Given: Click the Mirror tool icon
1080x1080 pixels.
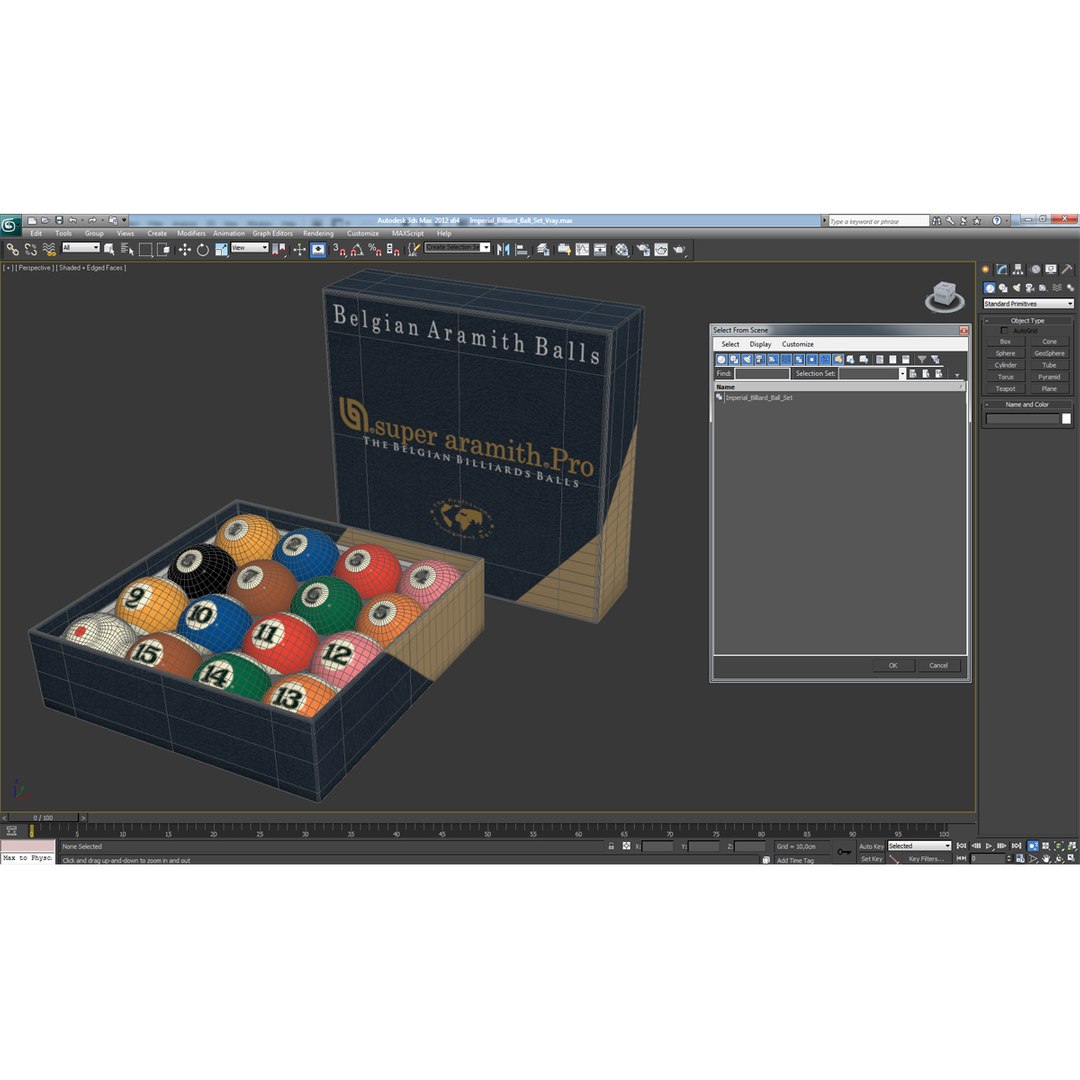Looking at the screenshot, I should pos(503,249).
